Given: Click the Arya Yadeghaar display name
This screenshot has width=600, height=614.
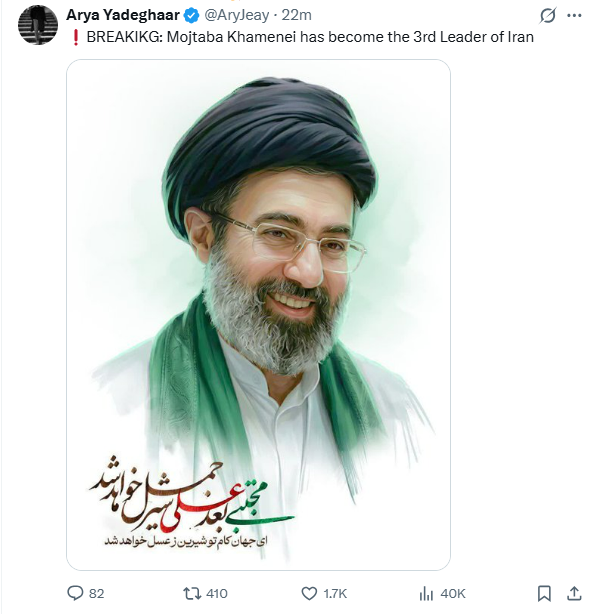Looking at the screenshot, I should (x=123, y=15).
